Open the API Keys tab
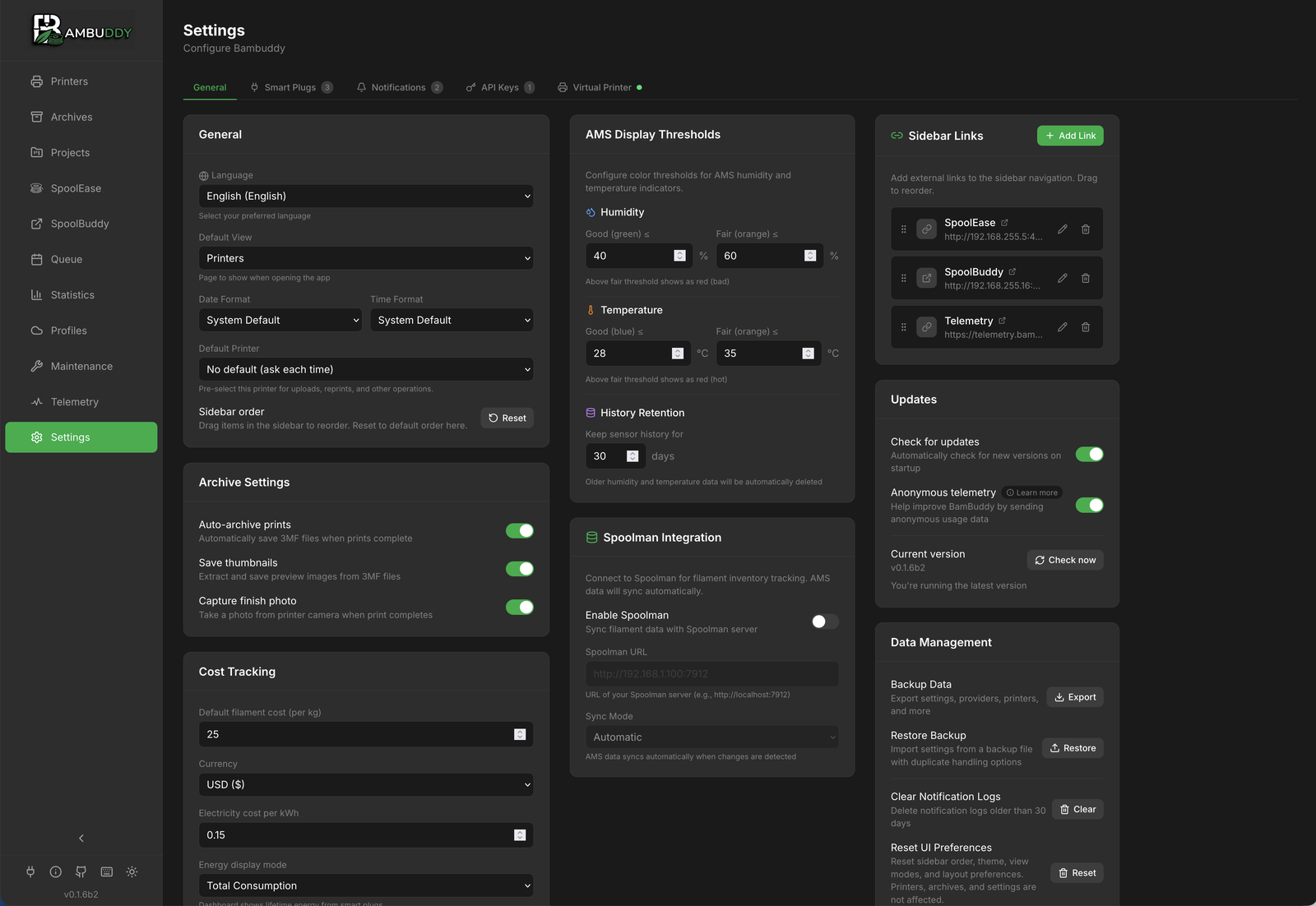This screenshot has height=906, width=1316. (x=500, y=87)
